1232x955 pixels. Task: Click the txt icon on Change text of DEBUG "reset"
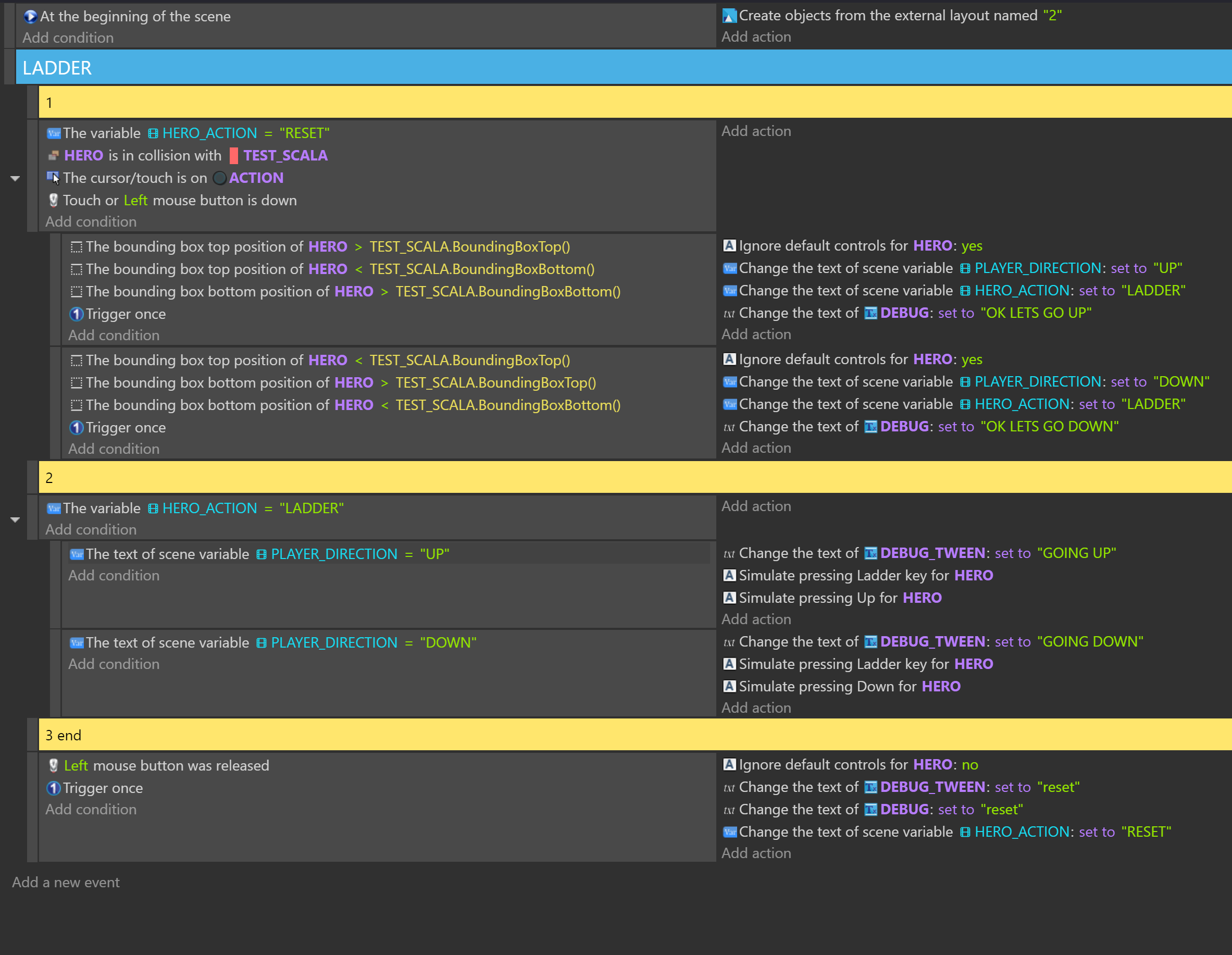(728, 810)
